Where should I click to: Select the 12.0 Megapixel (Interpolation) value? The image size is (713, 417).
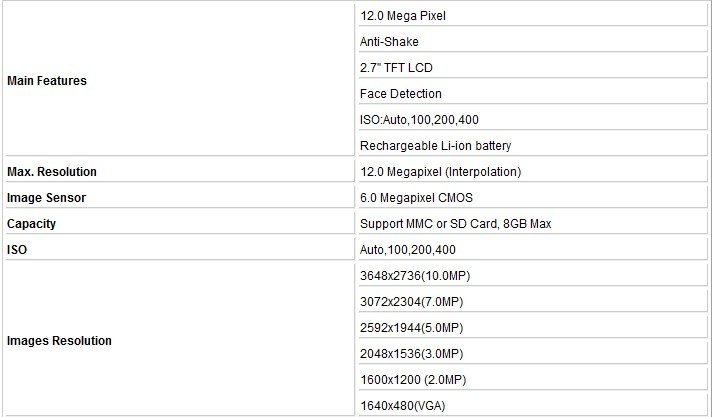(x=441, y=172)
